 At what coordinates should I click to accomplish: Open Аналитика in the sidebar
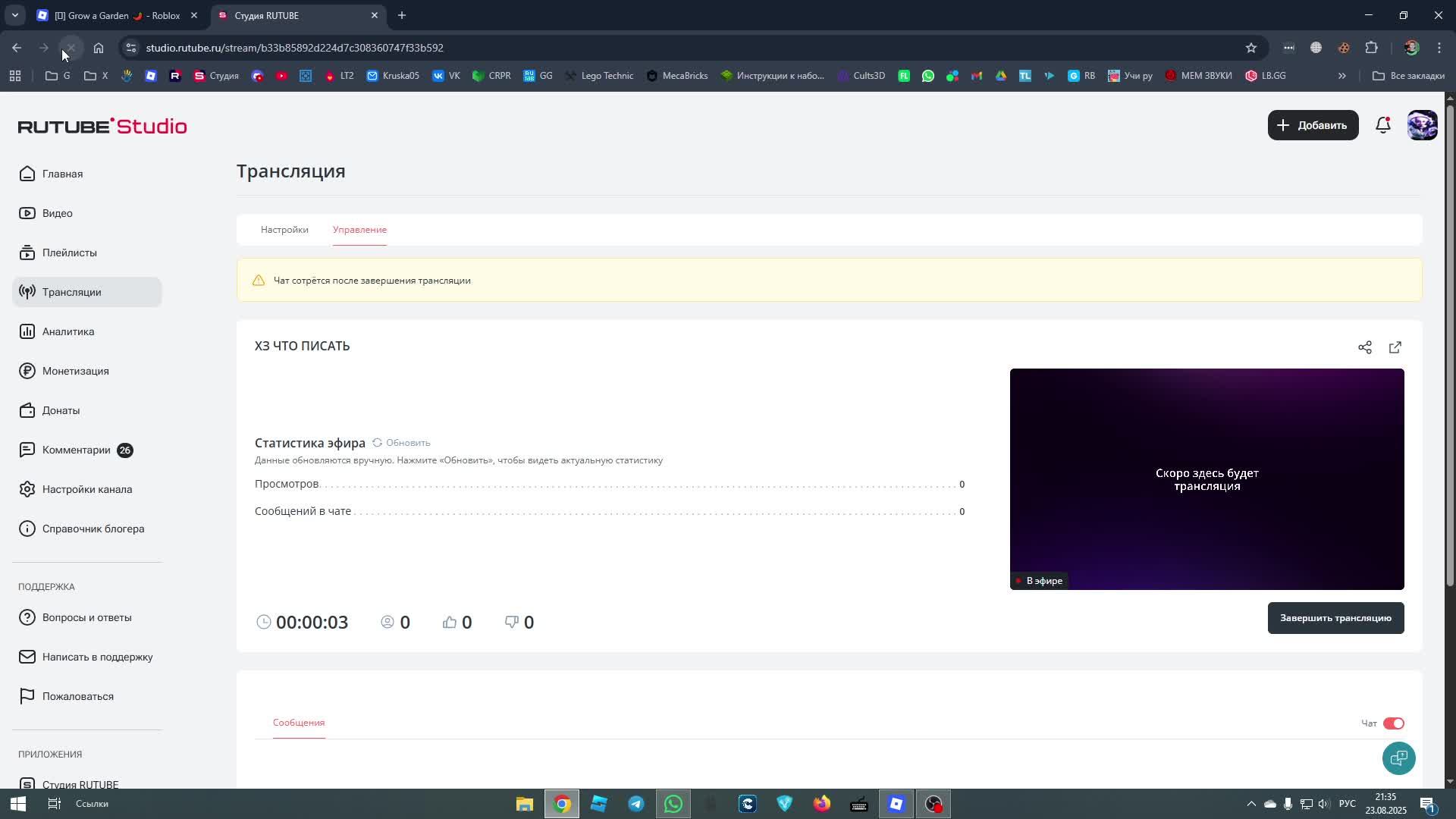87,331
